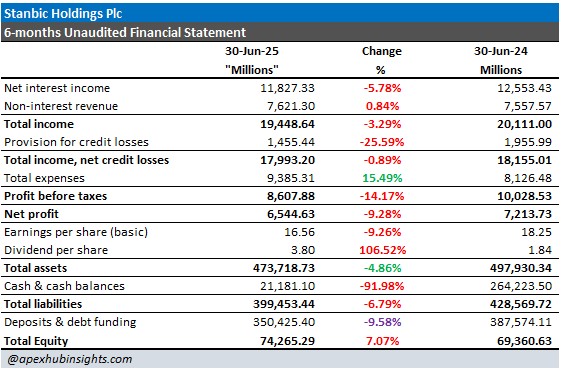This screenshot has width=562, height=370.
Task: Click the Total assets value 473,718.73
Action: point(284,268)
